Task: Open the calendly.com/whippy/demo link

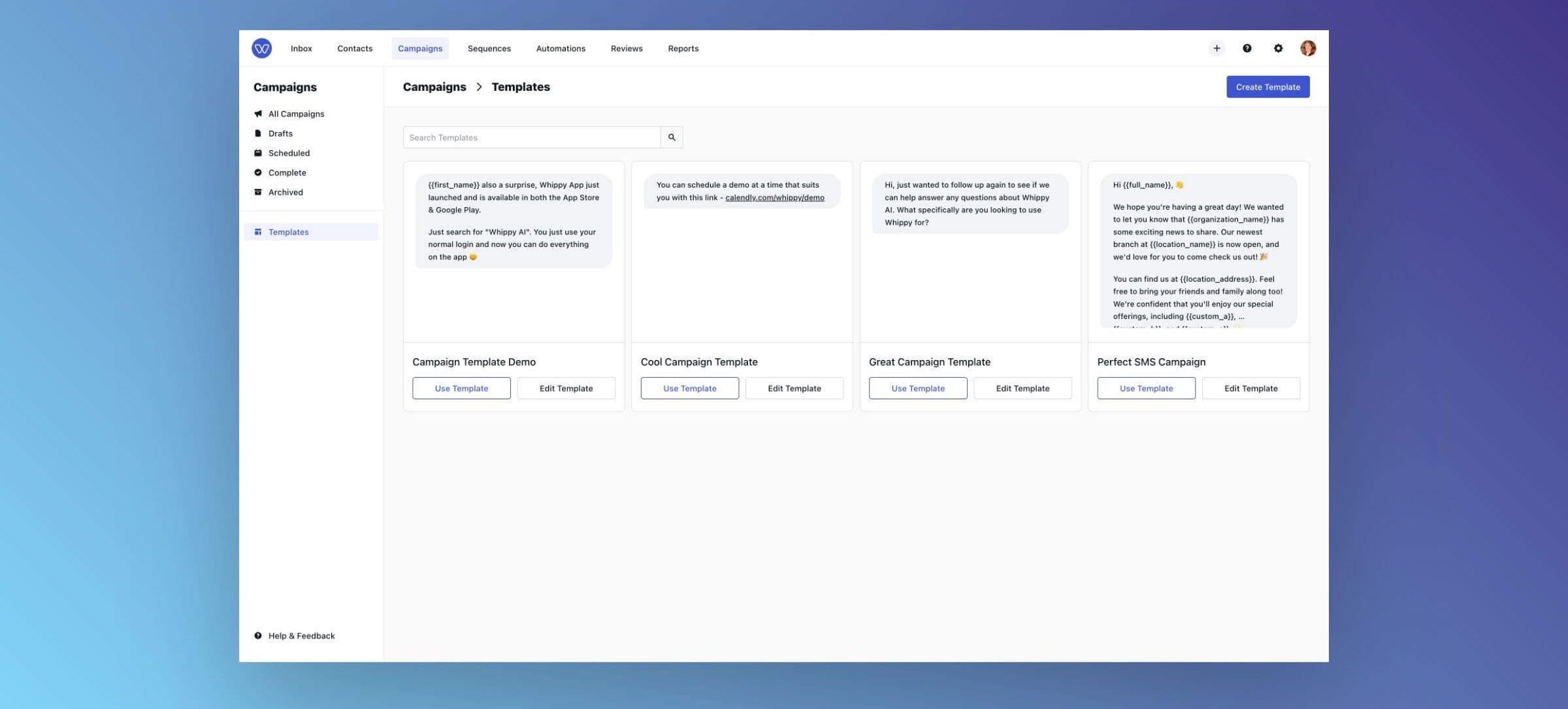Action: [x=774, y=197]
